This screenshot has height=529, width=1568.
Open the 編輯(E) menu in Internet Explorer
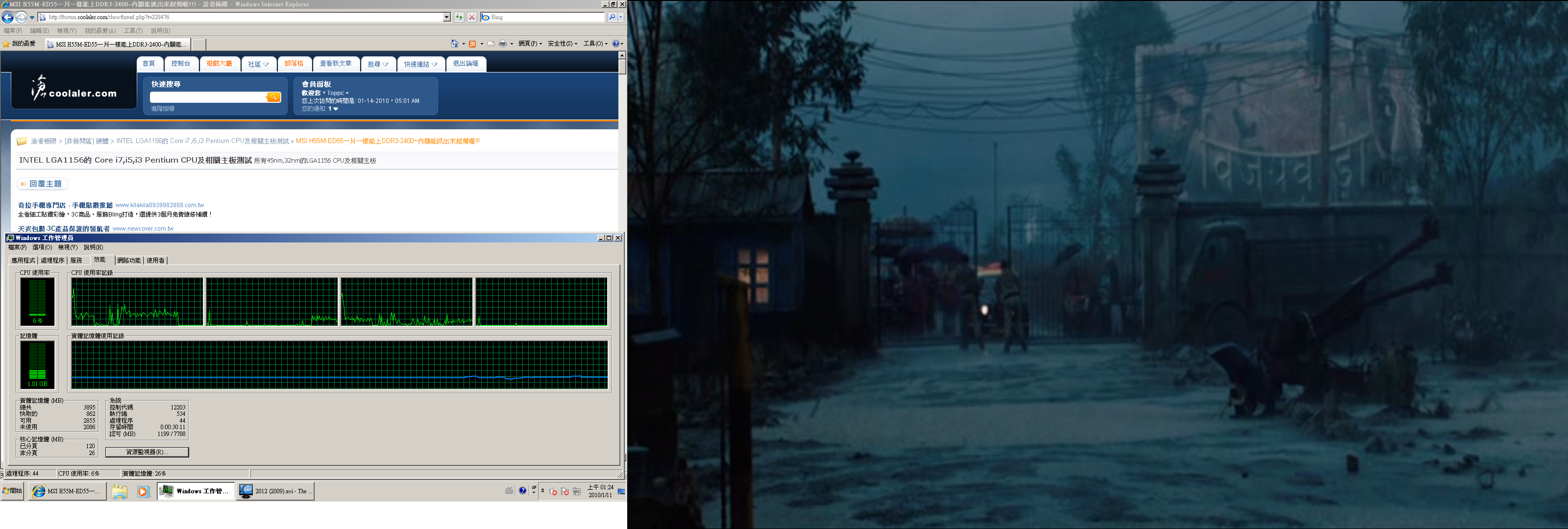(40, 30)
